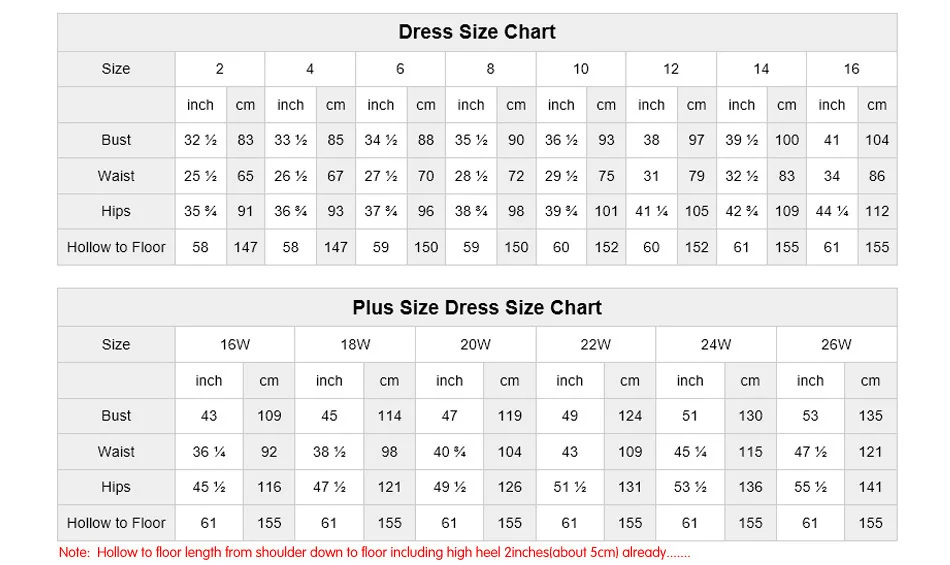Select the 16W plus size column header
This screenshot has width=950, height=565.
click(x=235, y=345)
